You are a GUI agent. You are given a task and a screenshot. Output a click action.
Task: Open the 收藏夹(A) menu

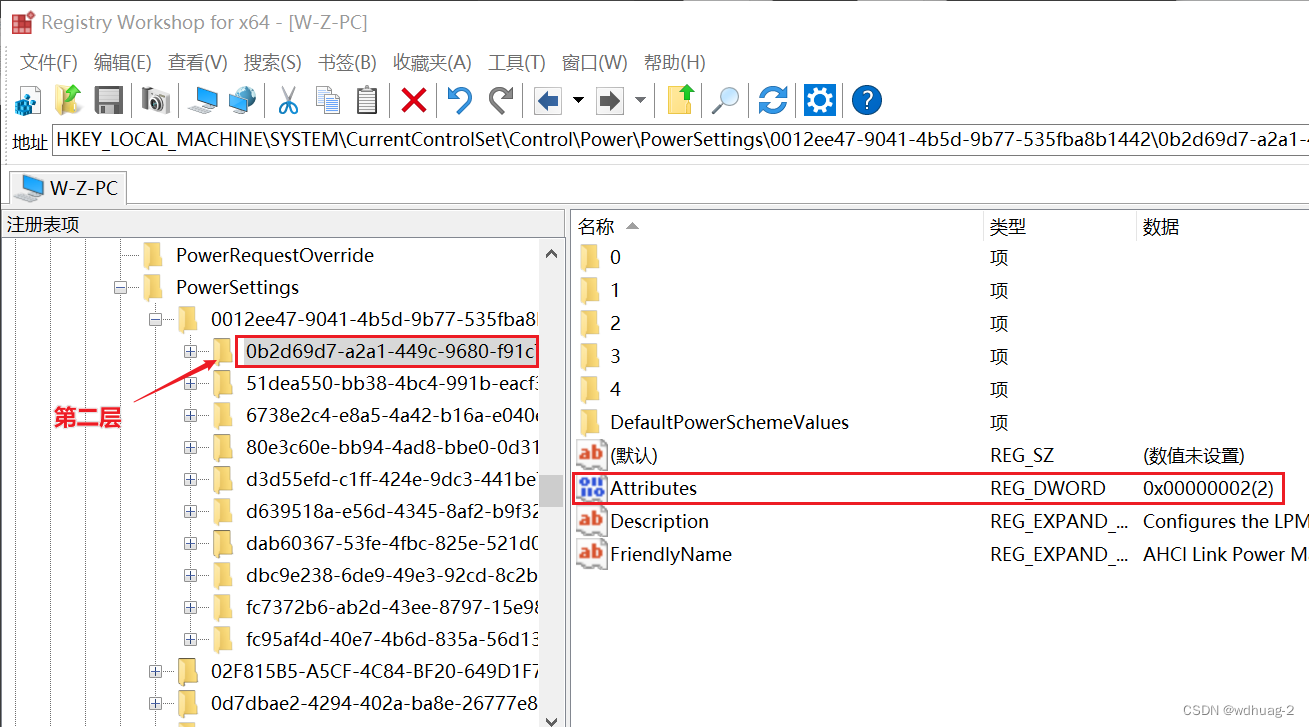click(x=432, y=62)
